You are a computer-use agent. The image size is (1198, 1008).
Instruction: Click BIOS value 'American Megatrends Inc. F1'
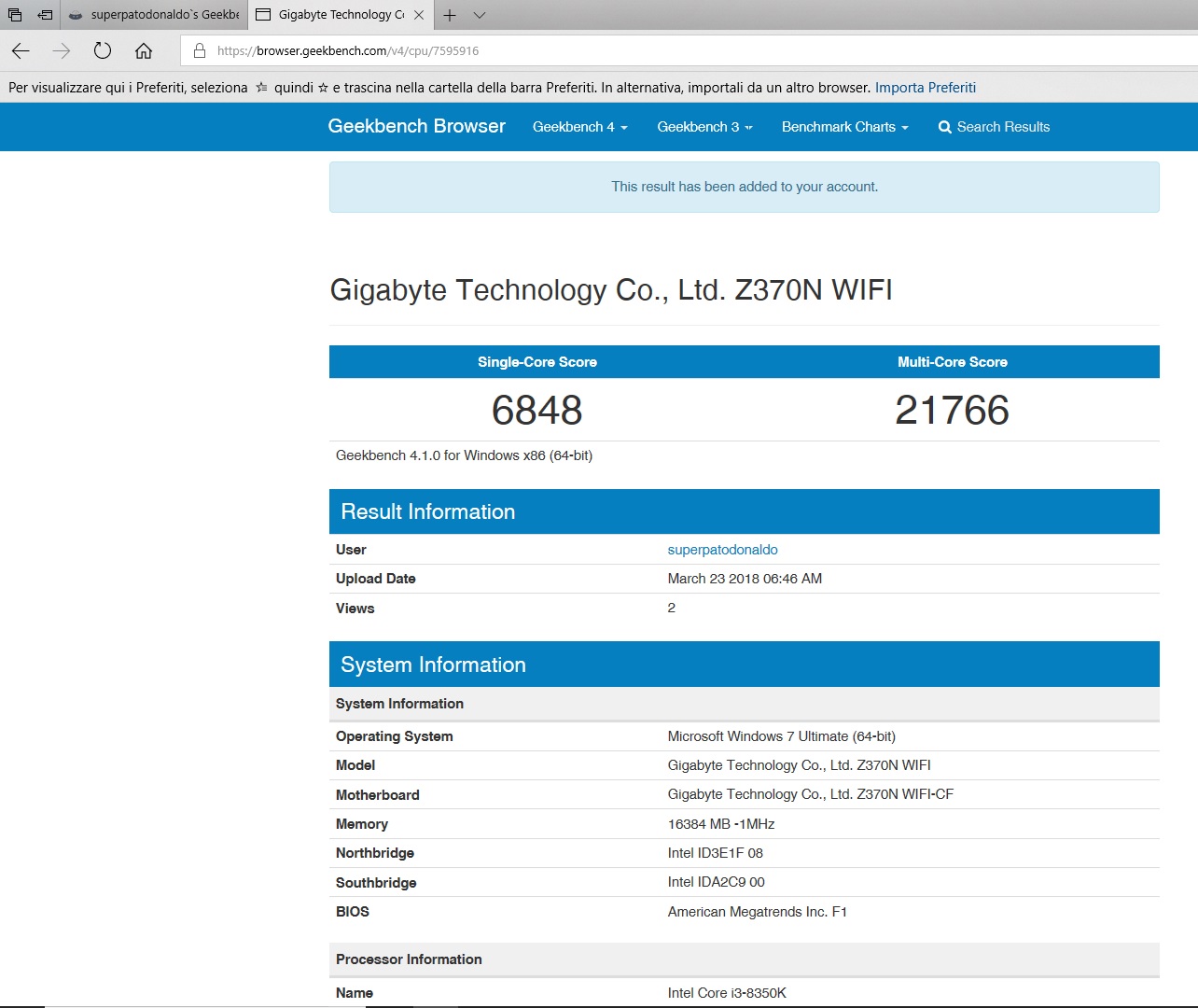758,912
